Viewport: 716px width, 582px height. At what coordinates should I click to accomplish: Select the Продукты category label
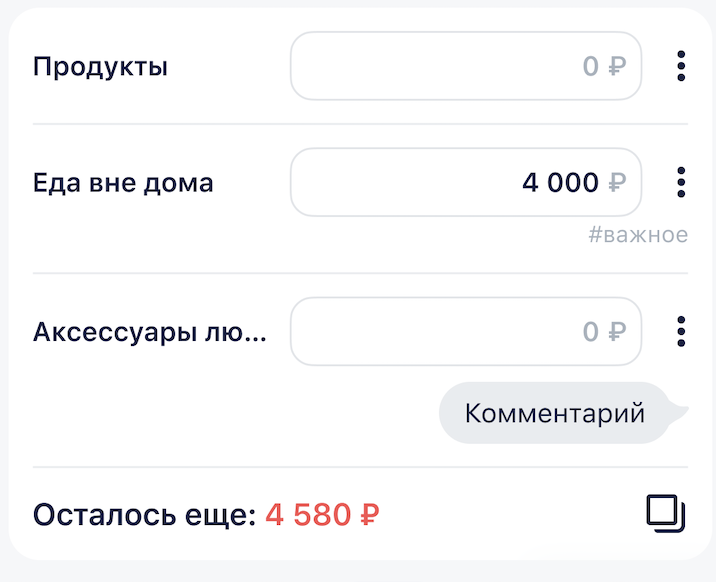point(100,67)
